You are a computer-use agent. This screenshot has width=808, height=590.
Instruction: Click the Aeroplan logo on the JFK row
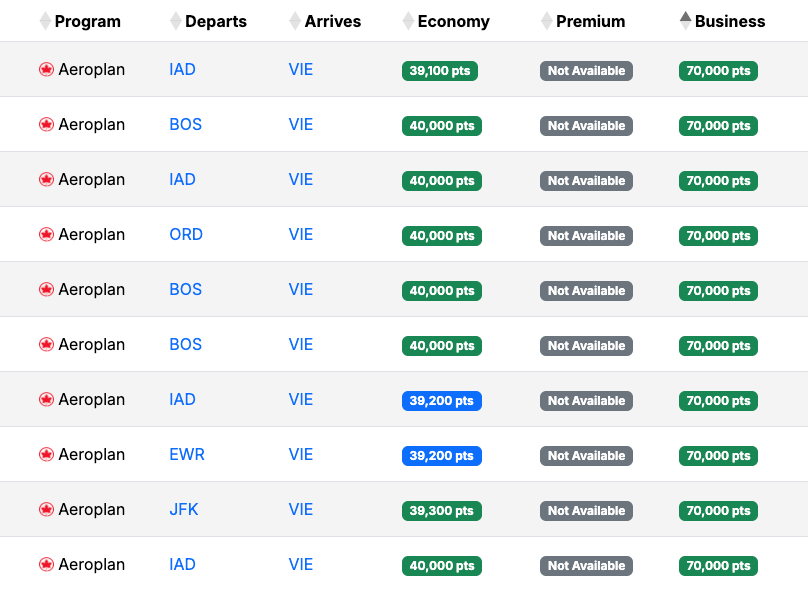click(47, 509)
